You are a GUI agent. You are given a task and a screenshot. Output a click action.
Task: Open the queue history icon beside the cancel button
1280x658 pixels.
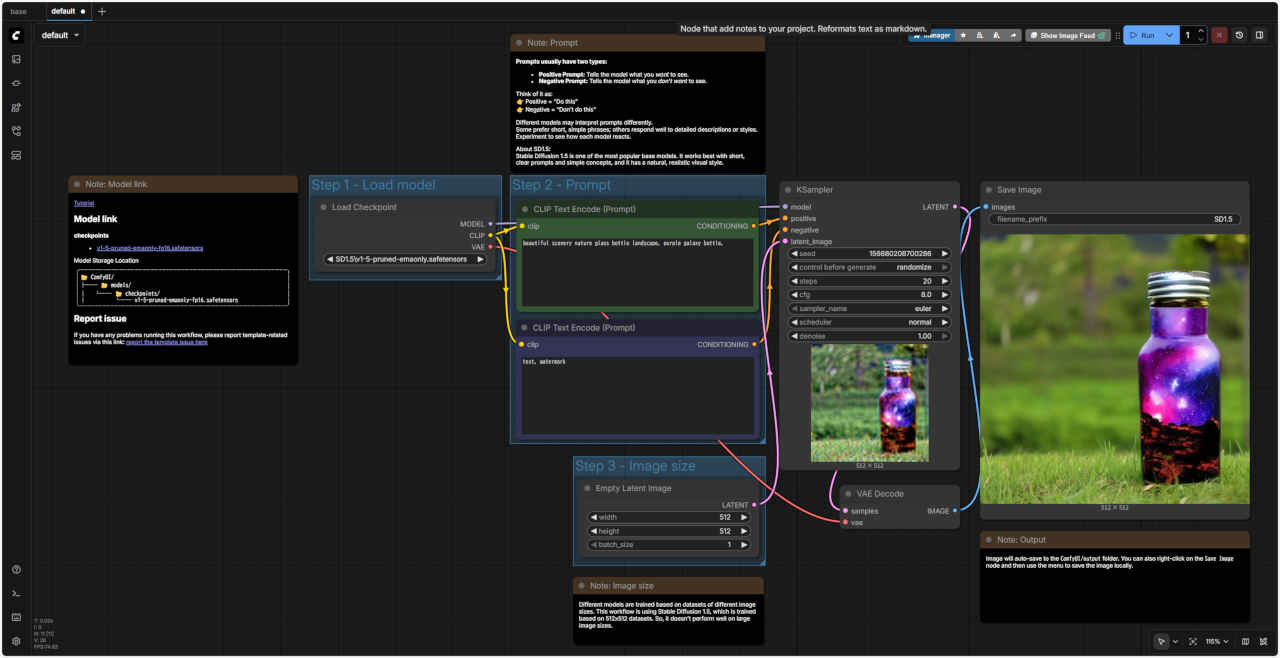tap(1239, 35)
